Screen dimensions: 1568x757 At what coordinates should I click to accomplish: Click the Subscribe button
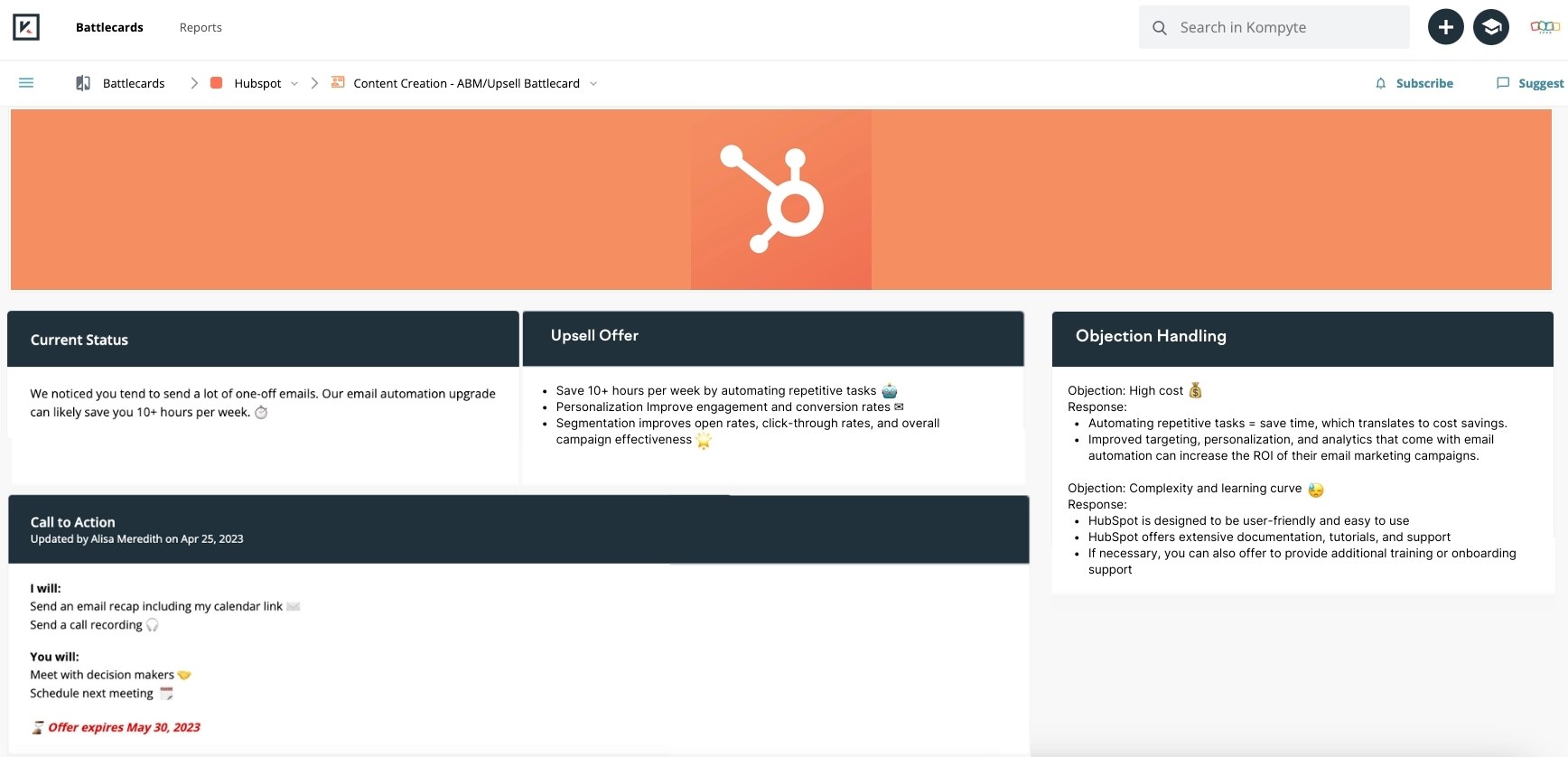tap(1414, 83)
